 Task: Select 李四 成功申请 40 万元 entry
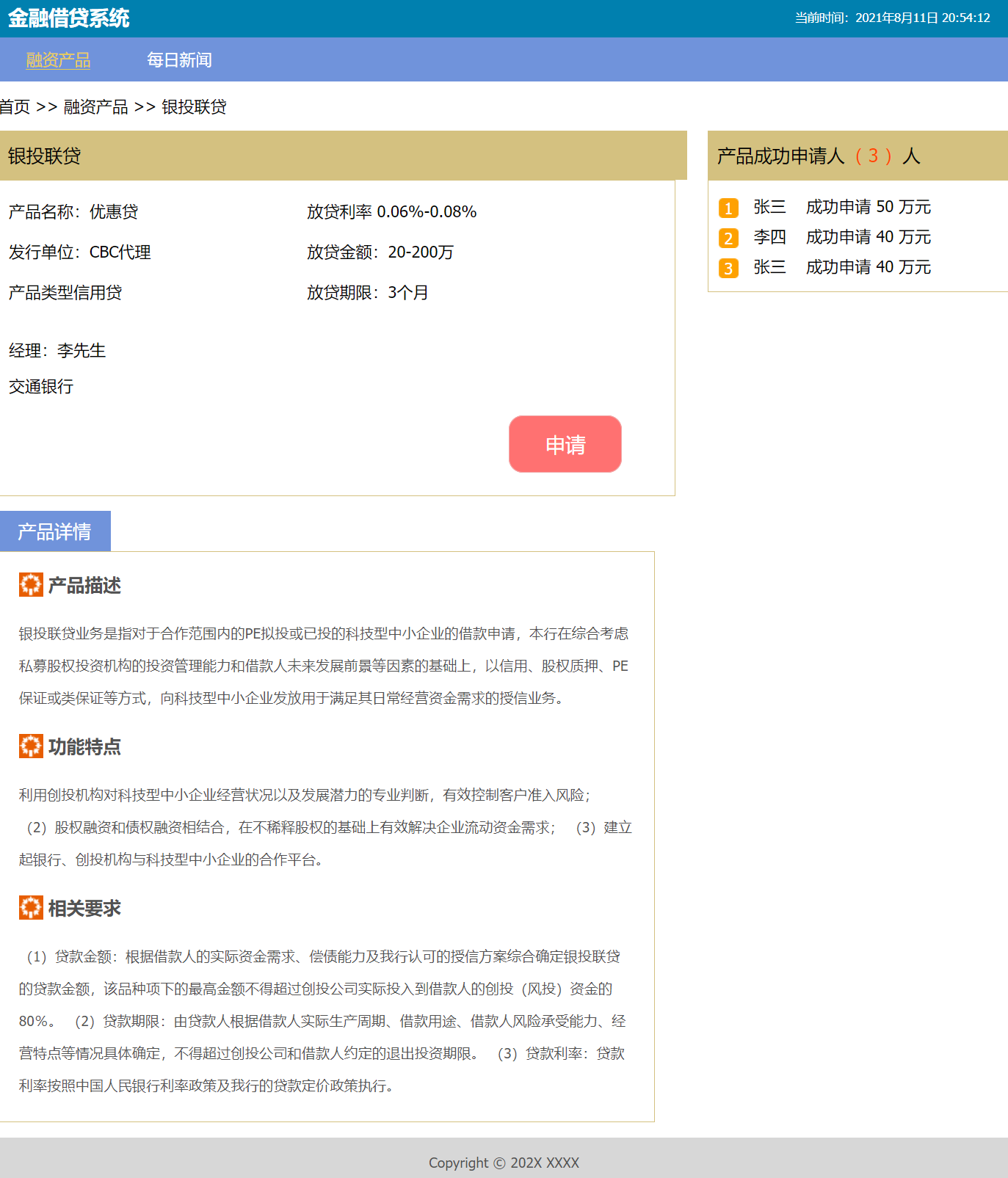pos(842,237)
